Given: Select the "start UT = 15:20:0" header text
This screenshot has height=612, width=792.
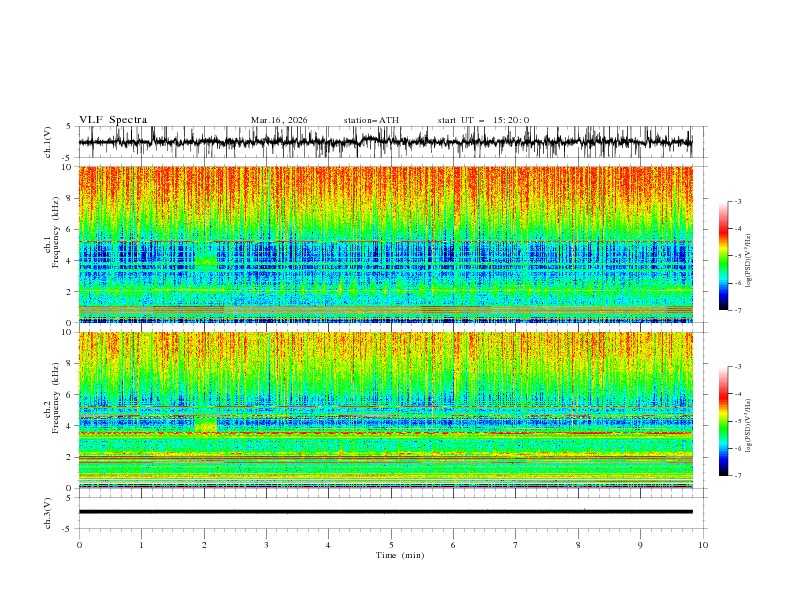Looking at the screenshot, I should (x=483, y=120).
